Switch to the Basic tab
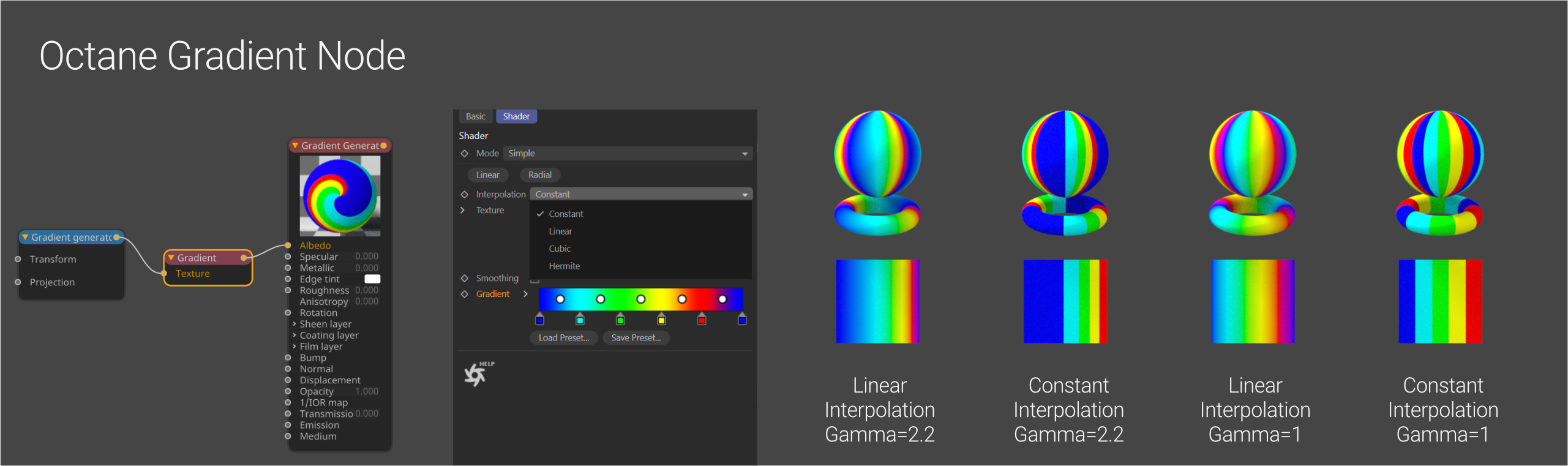Viewport: 1568px width, 466px height. tap(475, 116)
